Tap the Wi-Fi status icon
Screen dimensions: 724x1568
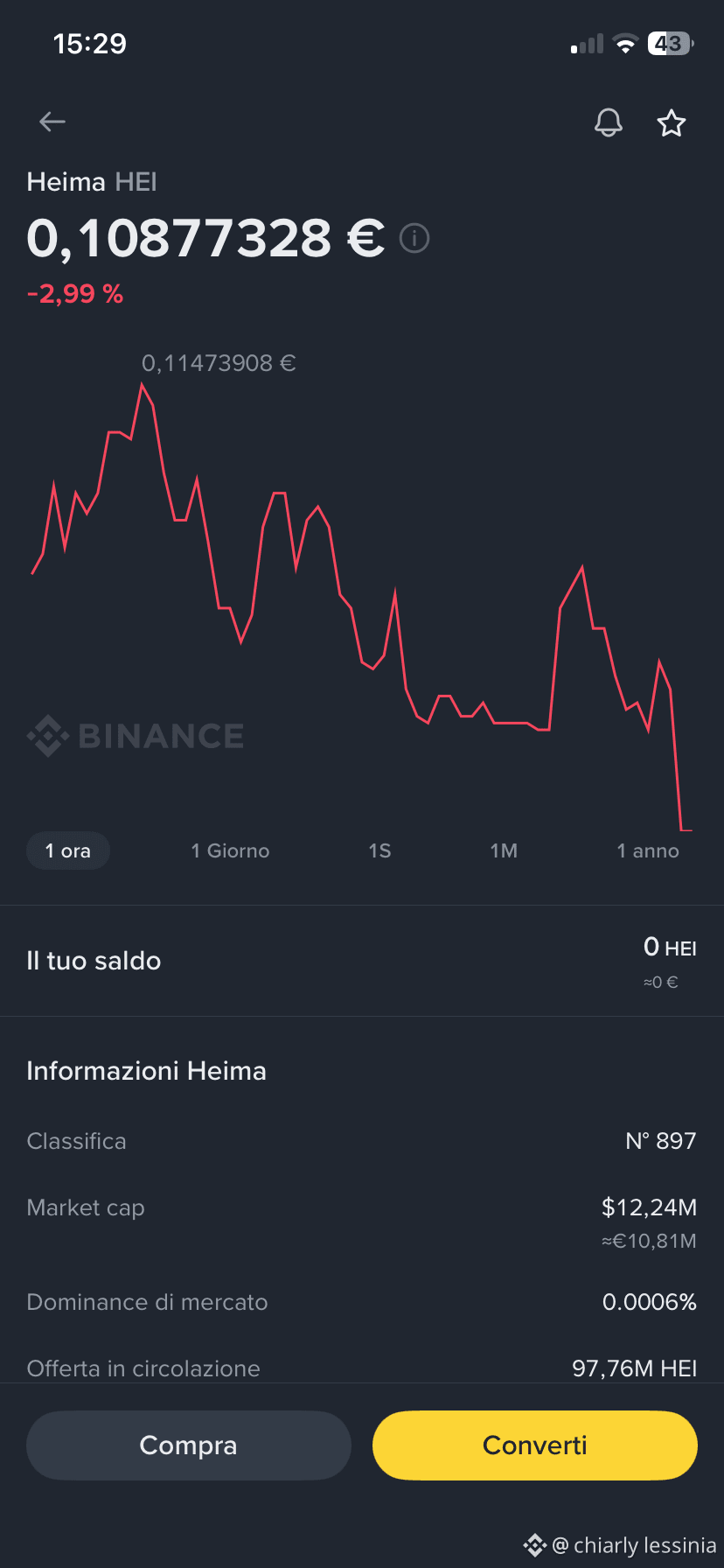[625, 44]
